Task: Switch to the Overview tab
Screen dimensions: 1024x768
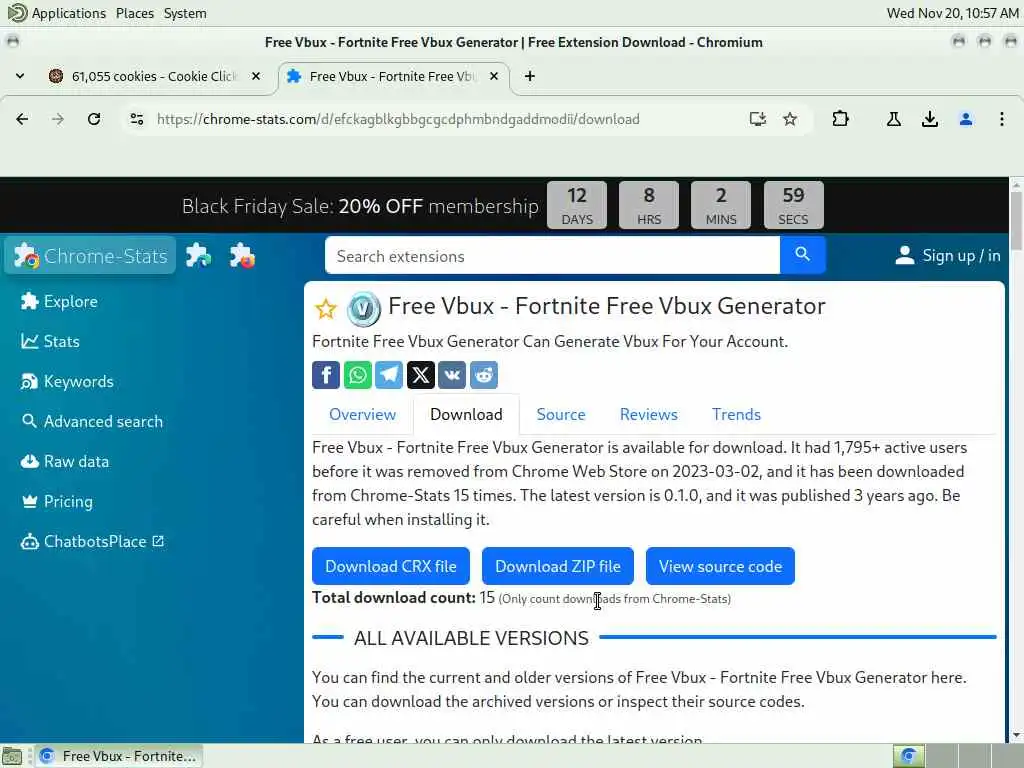Action: [362, 414]
